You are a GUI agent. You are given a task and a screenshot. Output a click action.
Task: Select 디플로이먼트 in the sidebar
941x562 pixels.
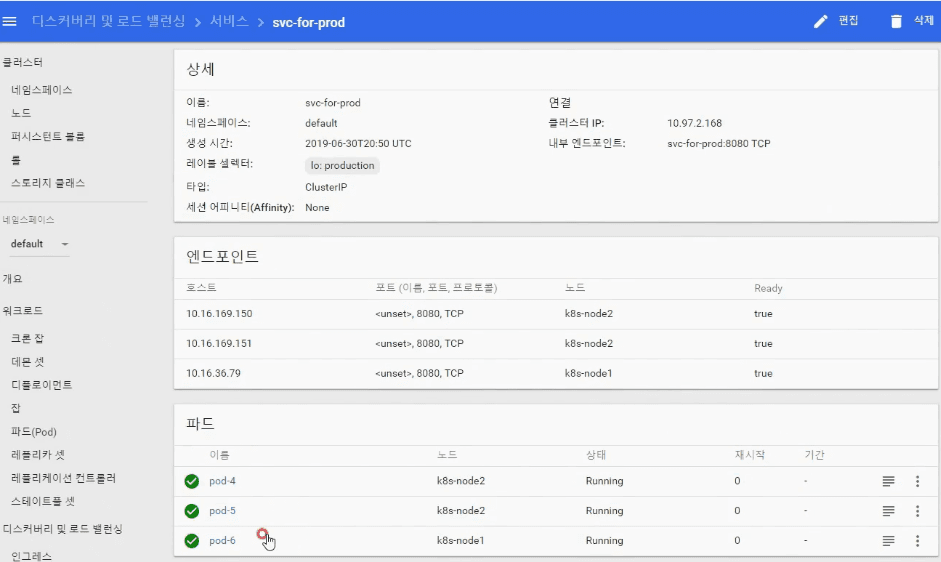41,385
